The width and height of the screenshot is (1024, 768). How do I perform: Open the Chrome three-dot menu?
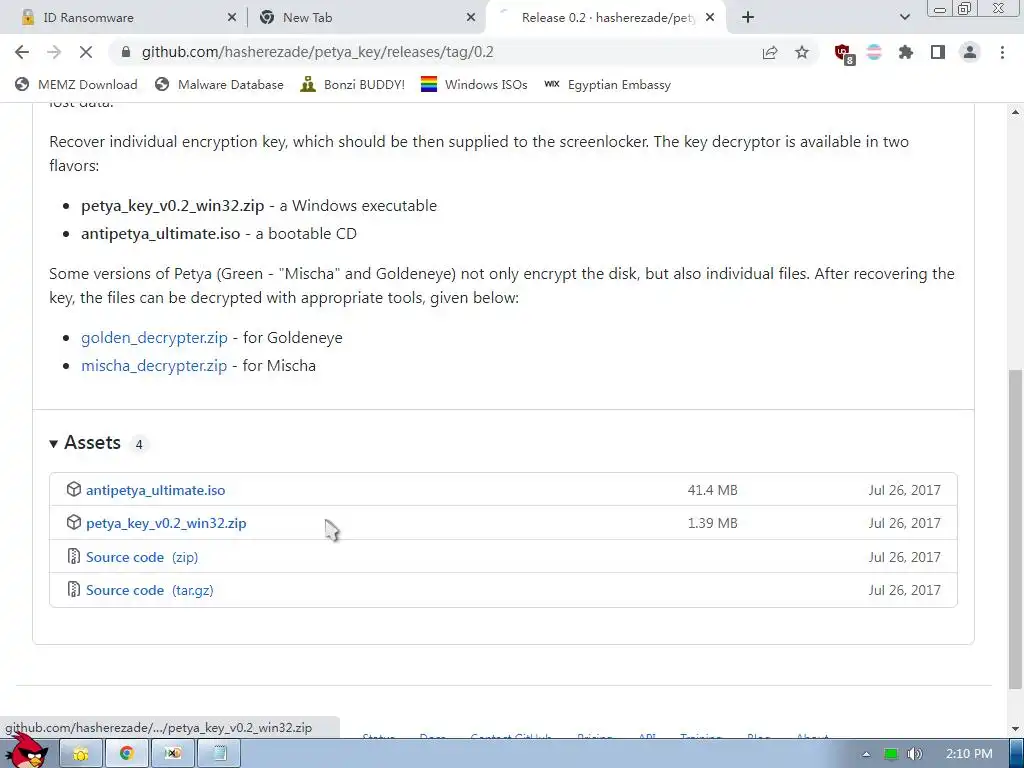(x=1002, y=52)
